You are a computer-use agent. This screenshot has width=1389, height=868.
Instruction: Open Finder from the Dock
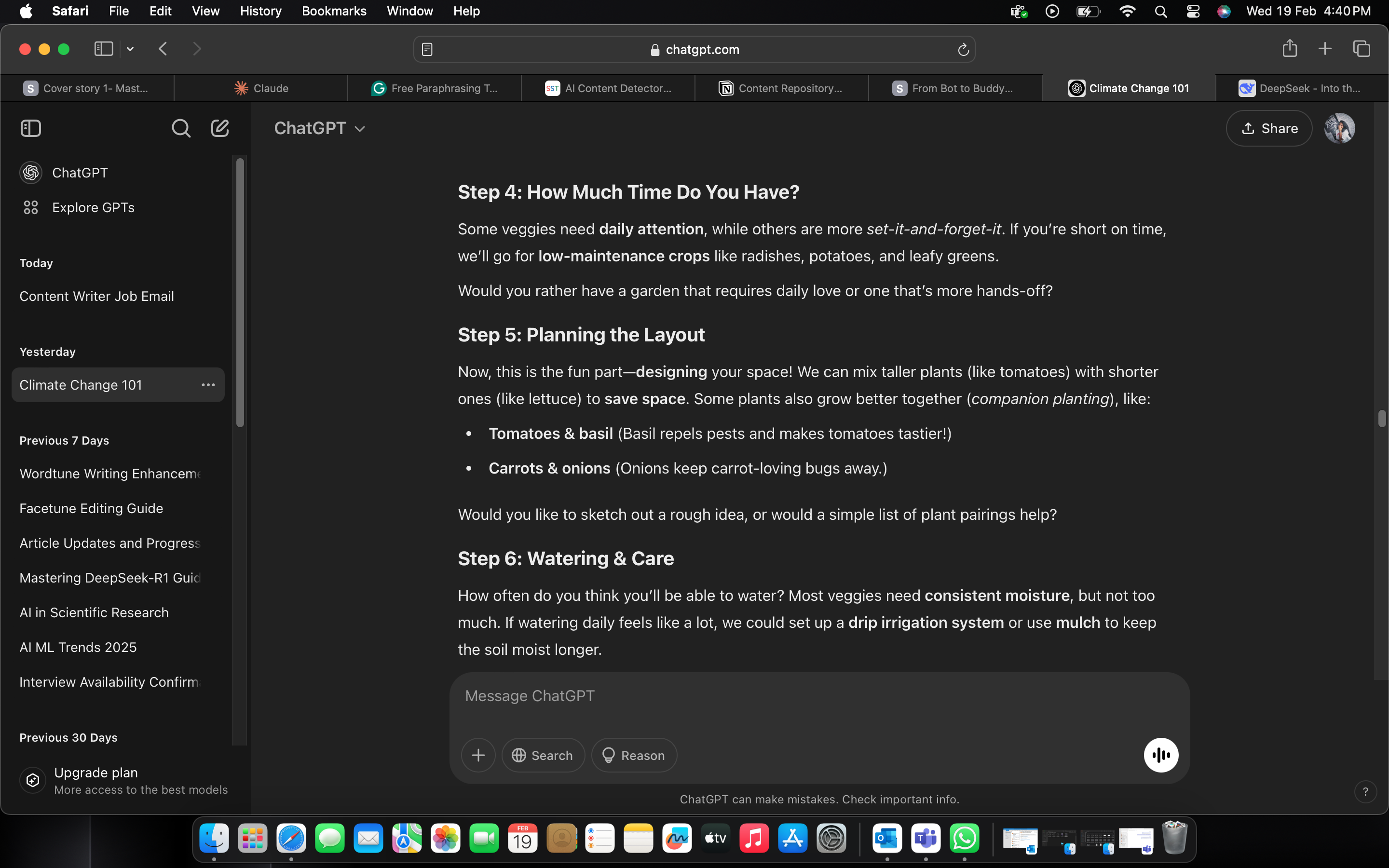click(214, 838)
